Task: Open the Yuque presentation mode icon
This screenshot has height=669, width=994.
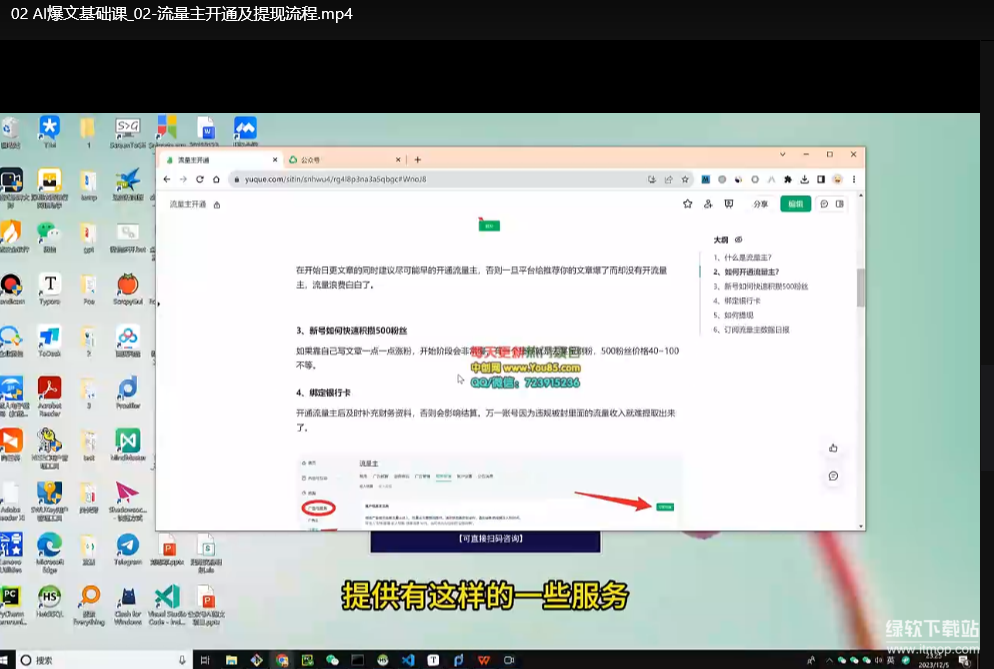Action: [x=729, y=204]
